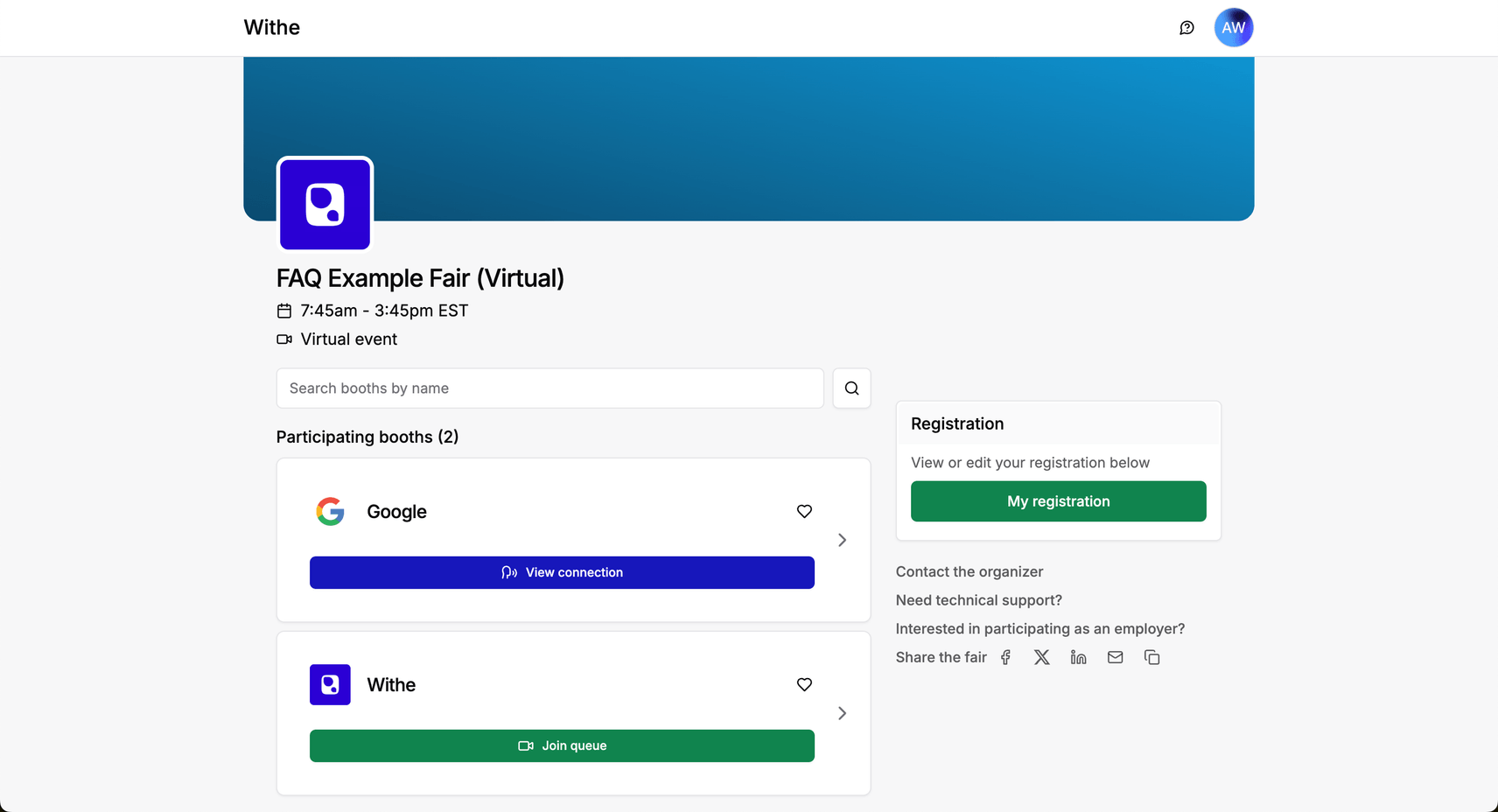The image size is (1498, 812).
Task: Focus the Search booths by name field
Action: click(x=550, y=388)
